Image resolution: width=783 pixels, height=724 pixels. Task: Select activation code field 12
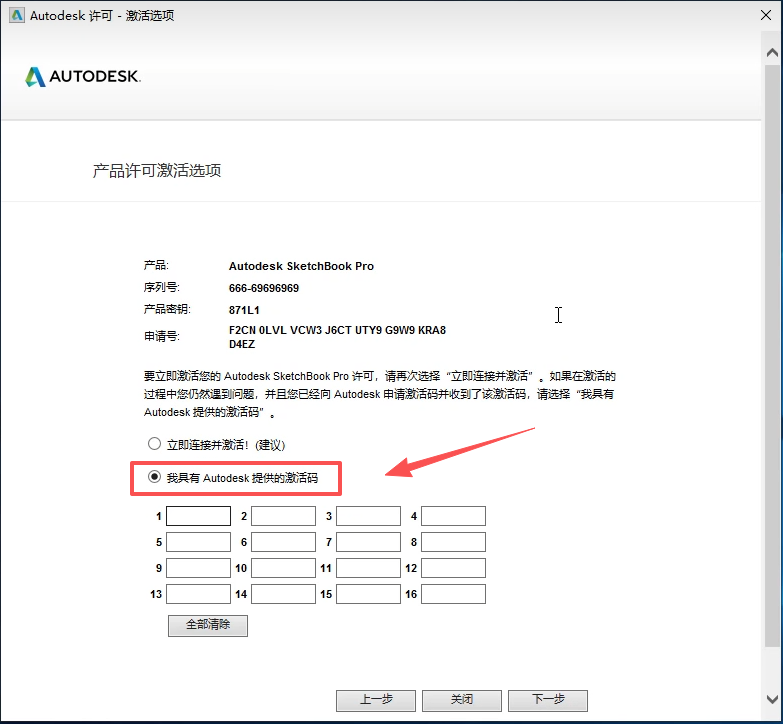[x=453, y=568]
